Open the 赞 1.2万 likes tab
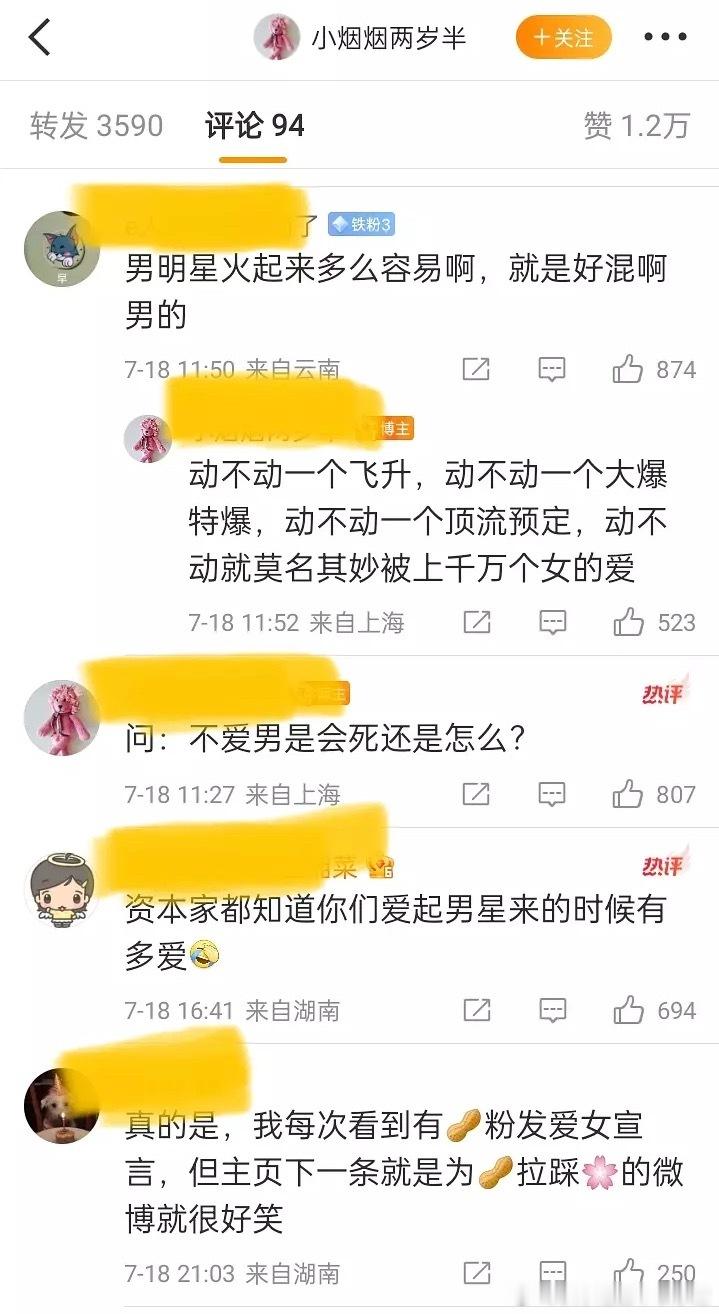719x1314 pixels. 637,125
